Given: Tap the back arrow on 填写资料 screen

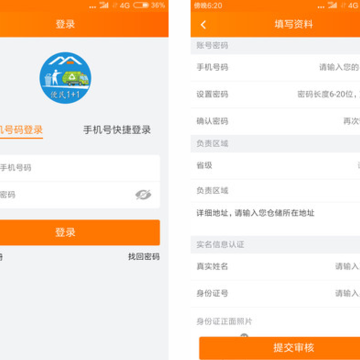Looking at the screenshot, I should coord(203,24).
